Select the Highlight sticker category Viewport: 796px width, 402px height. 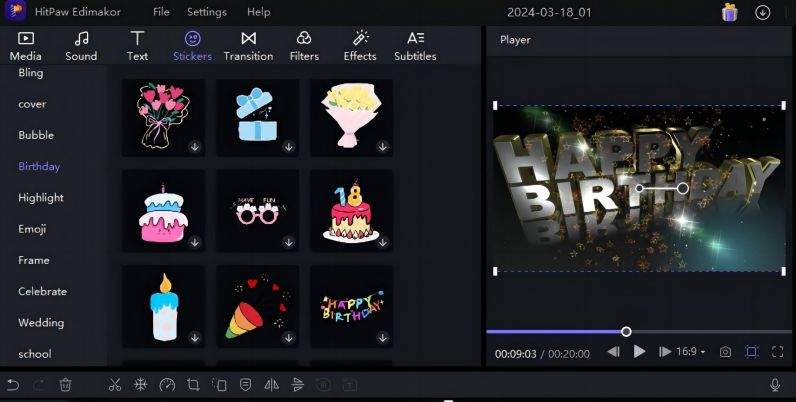[x=41, y=198]
